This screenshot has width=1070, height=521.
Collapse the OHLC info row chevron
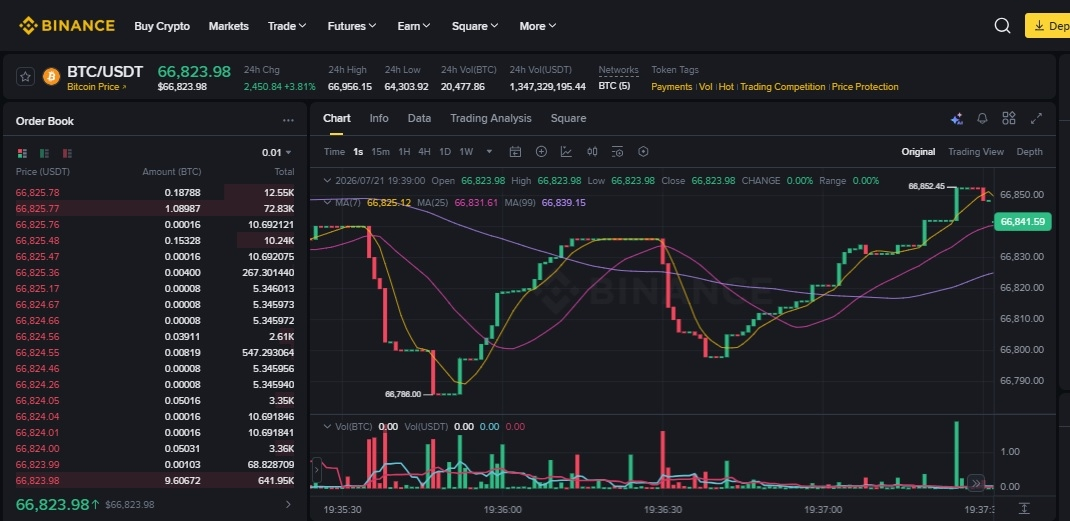click(x=326, y=181)
